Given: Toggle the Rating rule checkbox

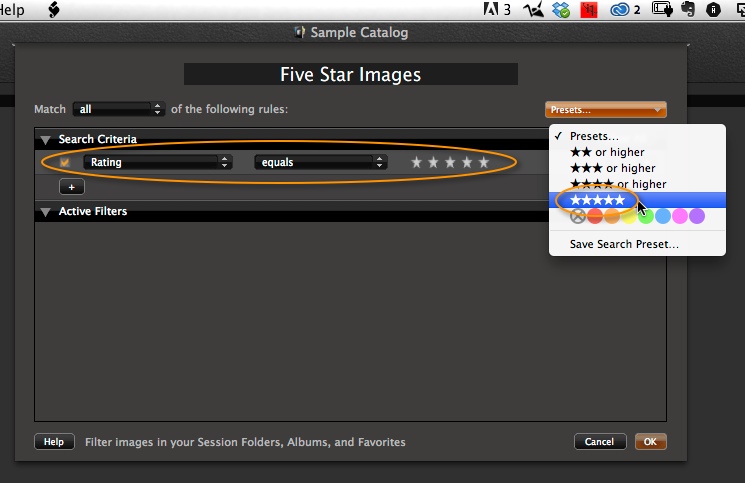Looking at the screenshot, I should [x=65, y=162].
